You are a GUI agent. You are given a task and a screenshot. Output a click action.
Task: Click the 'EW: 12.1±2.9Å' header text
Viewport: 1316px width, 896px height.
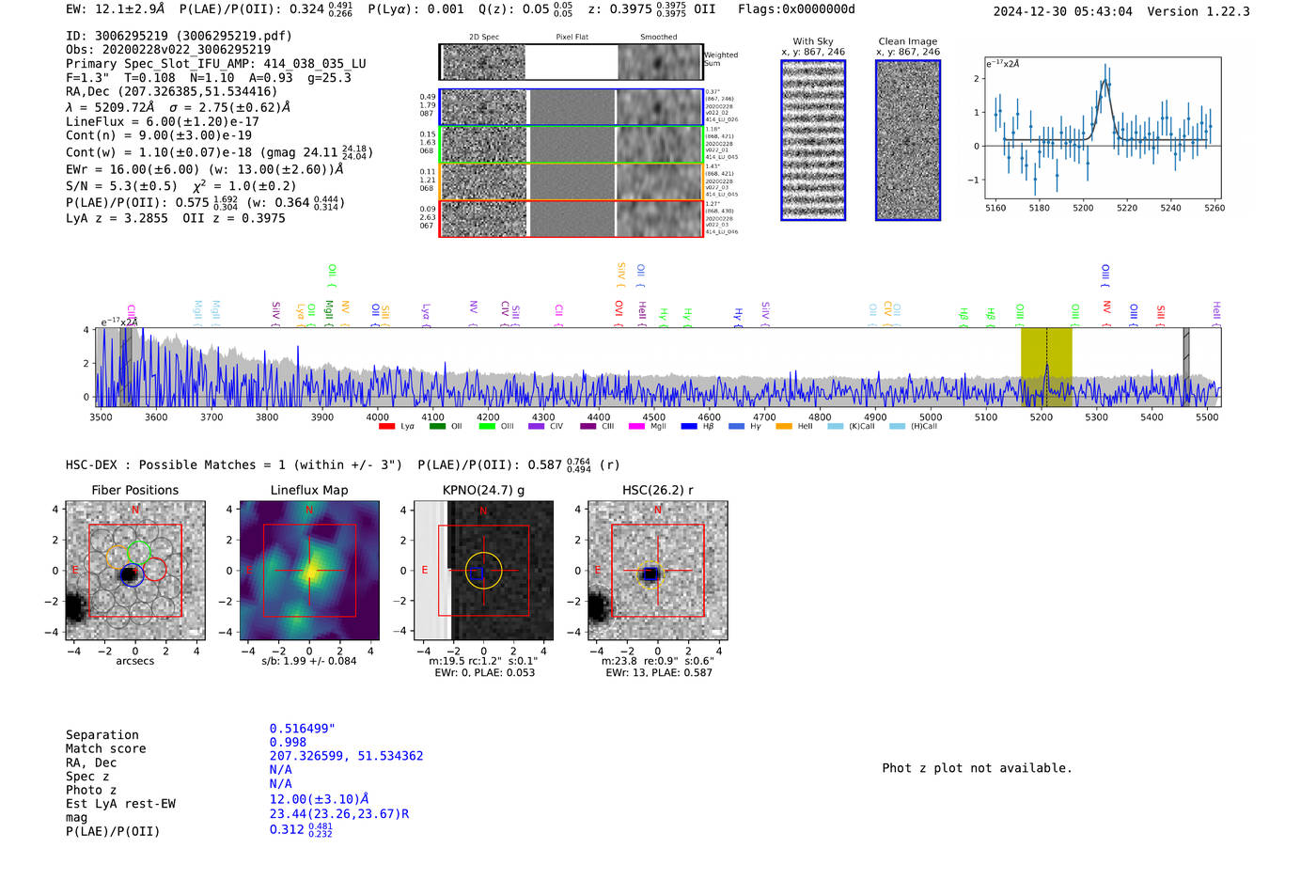(x=115, y=9)
